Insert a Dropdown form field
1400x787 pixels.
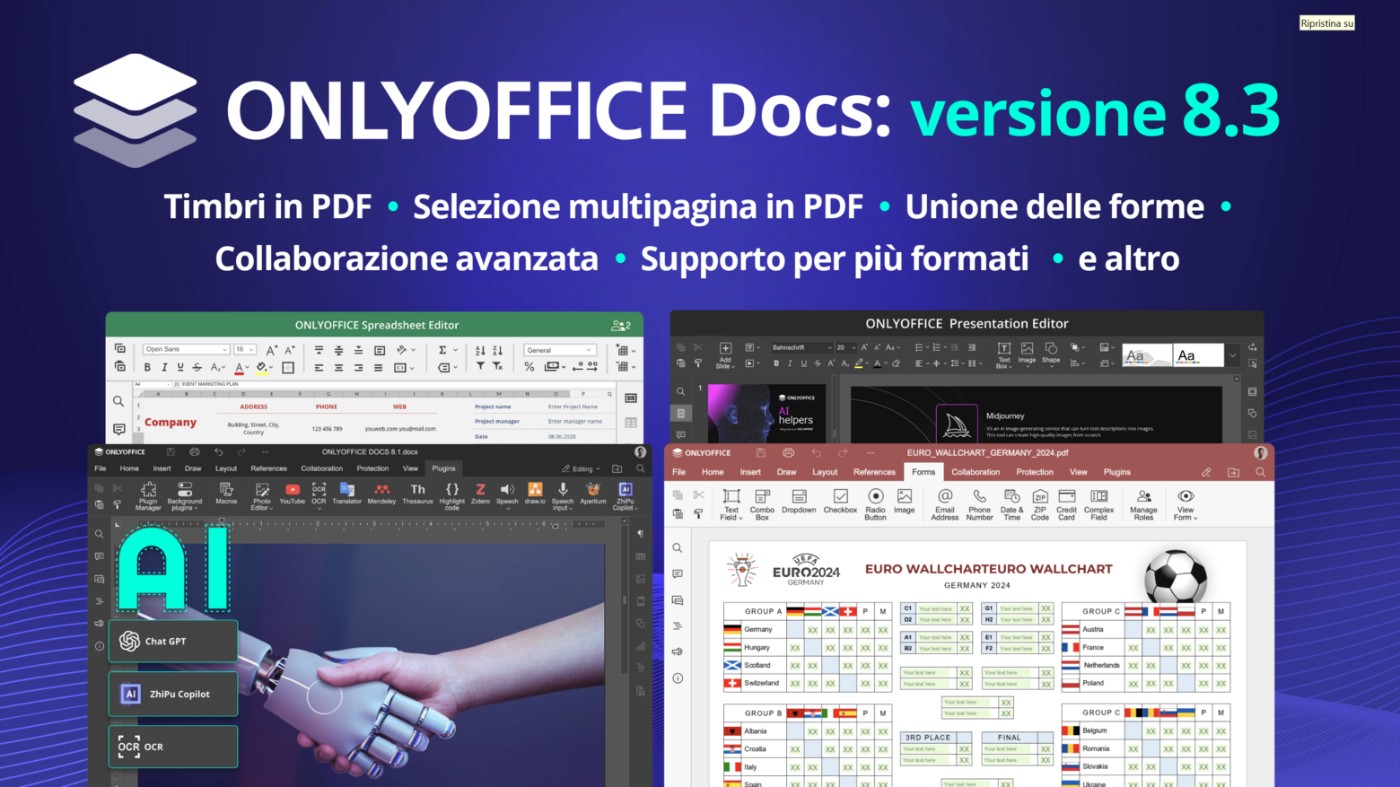pyautogui.click(x=799, y=501)
